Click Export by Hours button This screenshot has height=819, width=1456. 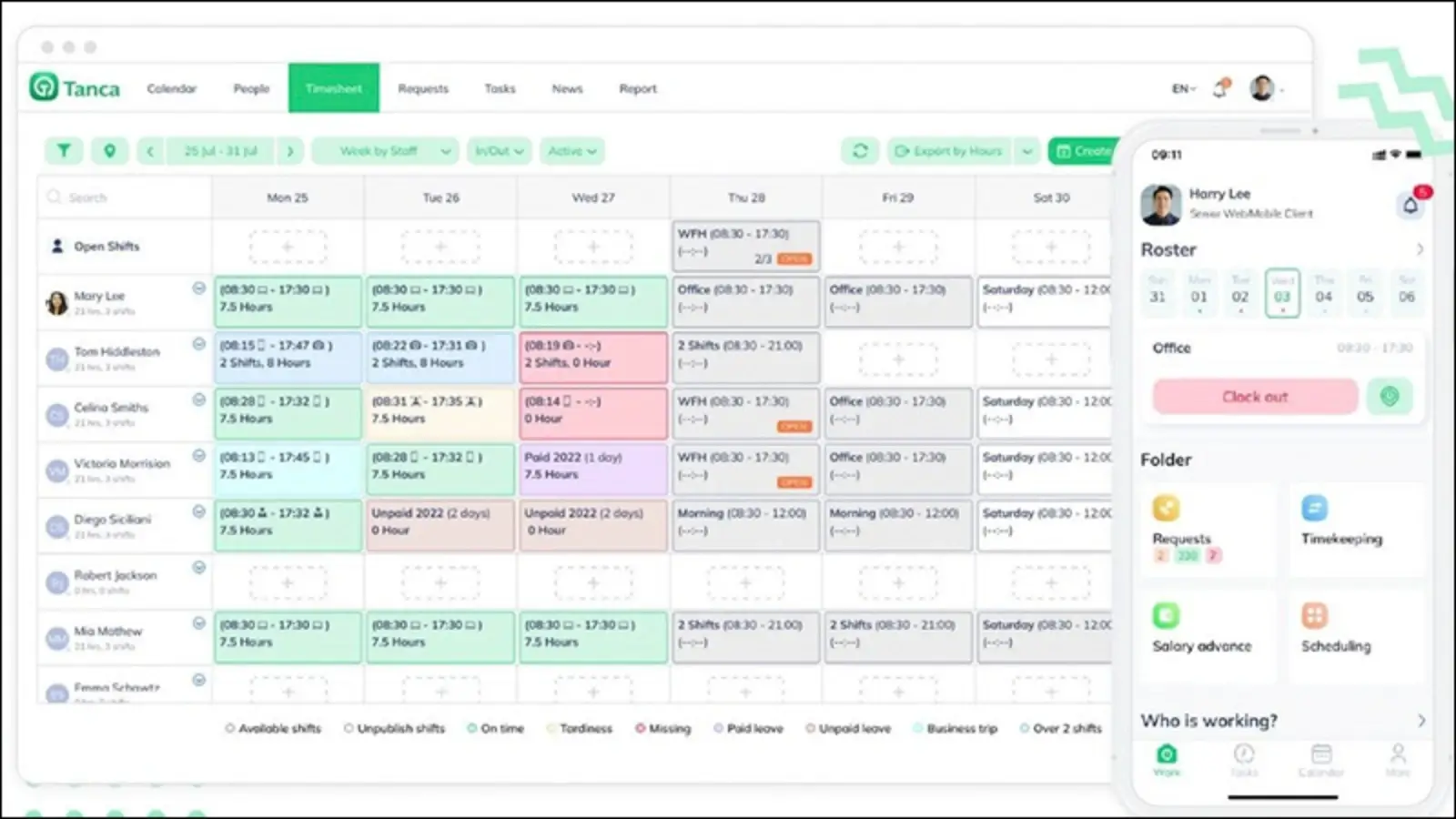pos(949,151)
